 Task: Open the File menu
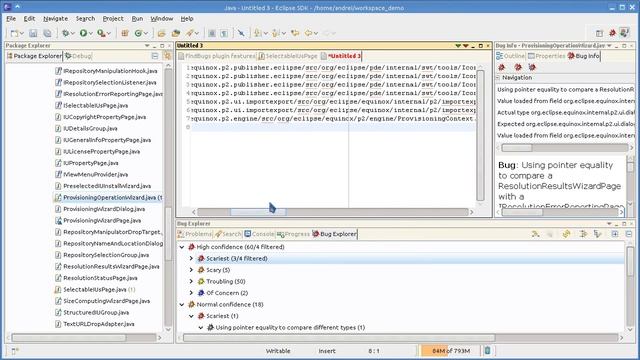point(11,19)
